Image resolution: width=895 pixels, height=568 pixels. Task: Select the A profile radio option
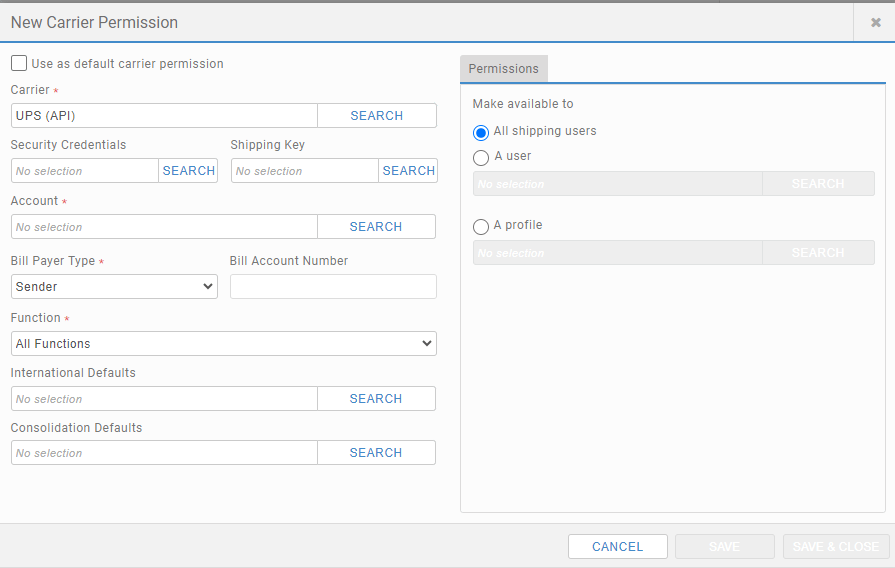click(481, 226)
